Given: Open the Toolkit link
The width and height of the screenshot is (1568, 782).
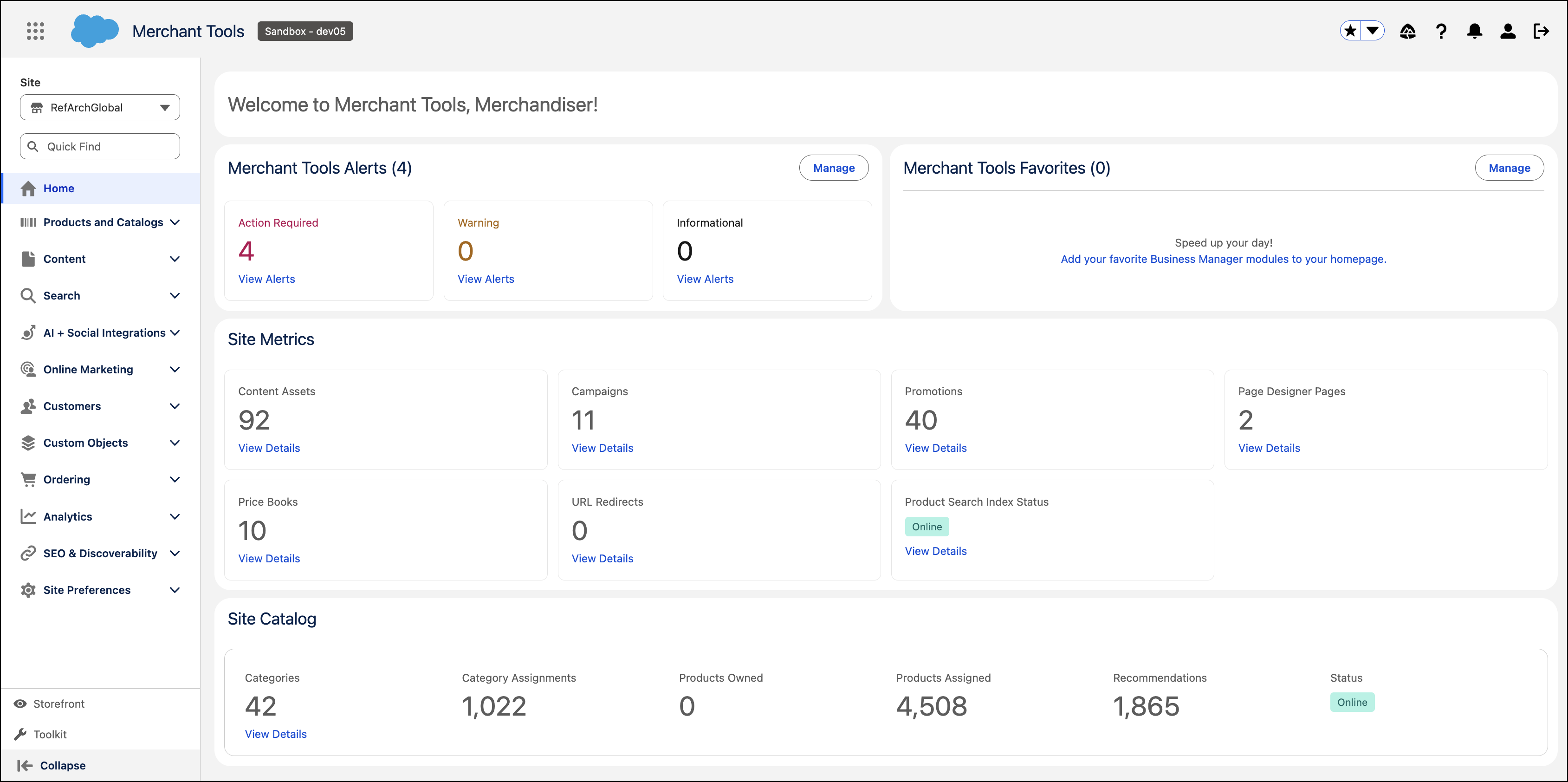Looking at the screenshot, I should point(40,735).
